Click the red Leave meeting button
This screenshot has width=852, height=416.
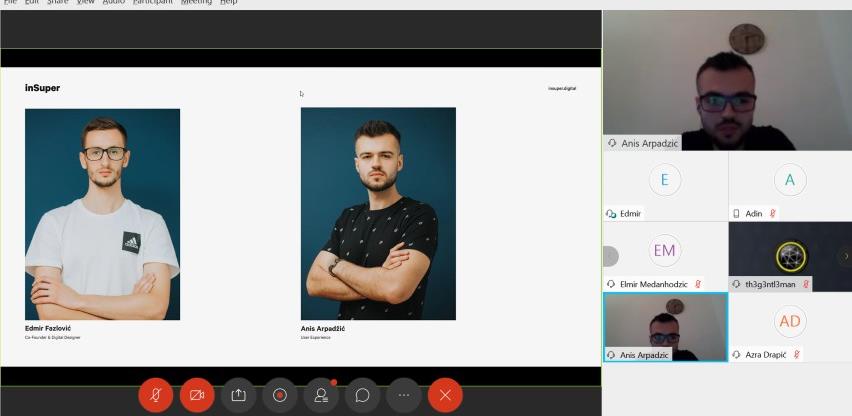click(x=445, y=395)
